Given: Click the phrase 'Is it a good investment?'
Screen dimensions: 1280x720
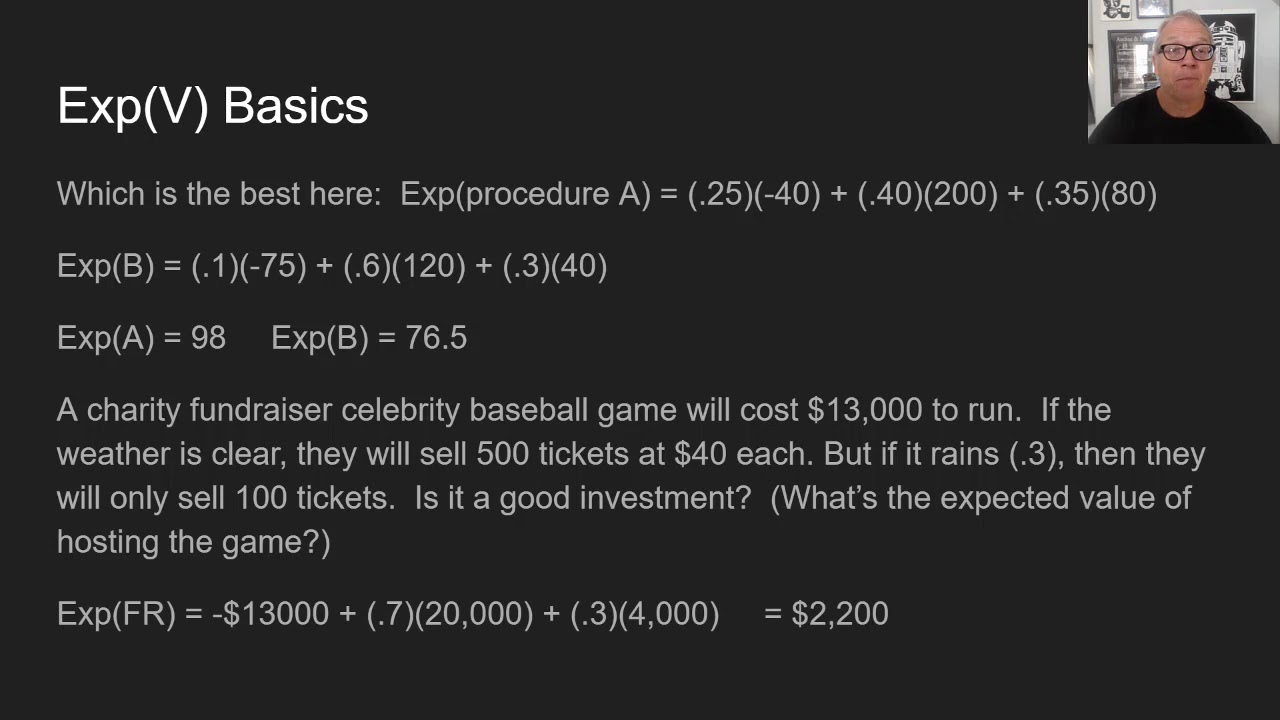Looking at the screenshot, I should point(582,498).
